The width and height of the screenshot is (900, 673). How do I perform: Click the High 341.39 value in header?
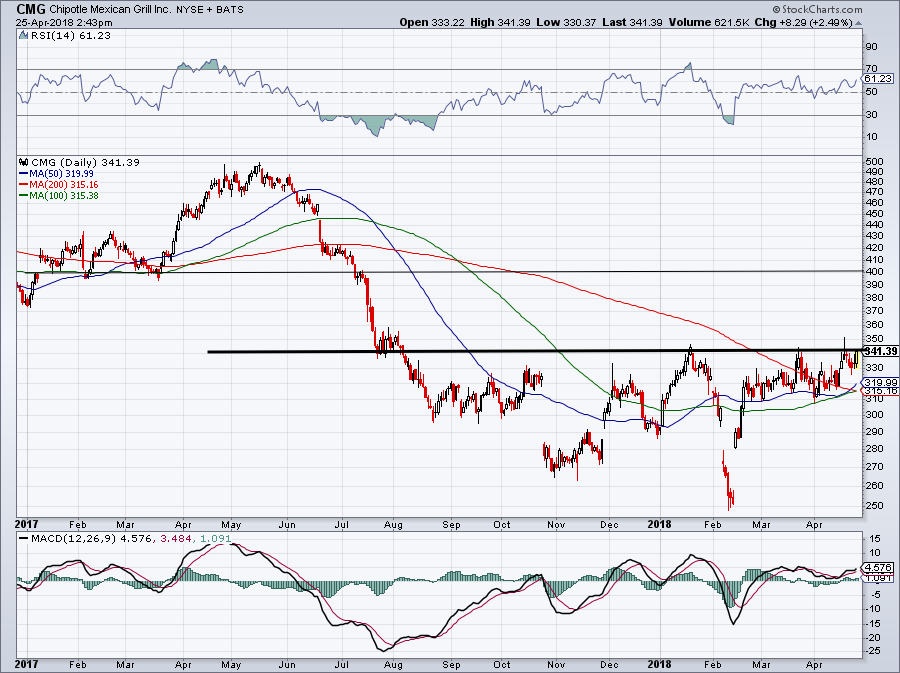500,22
